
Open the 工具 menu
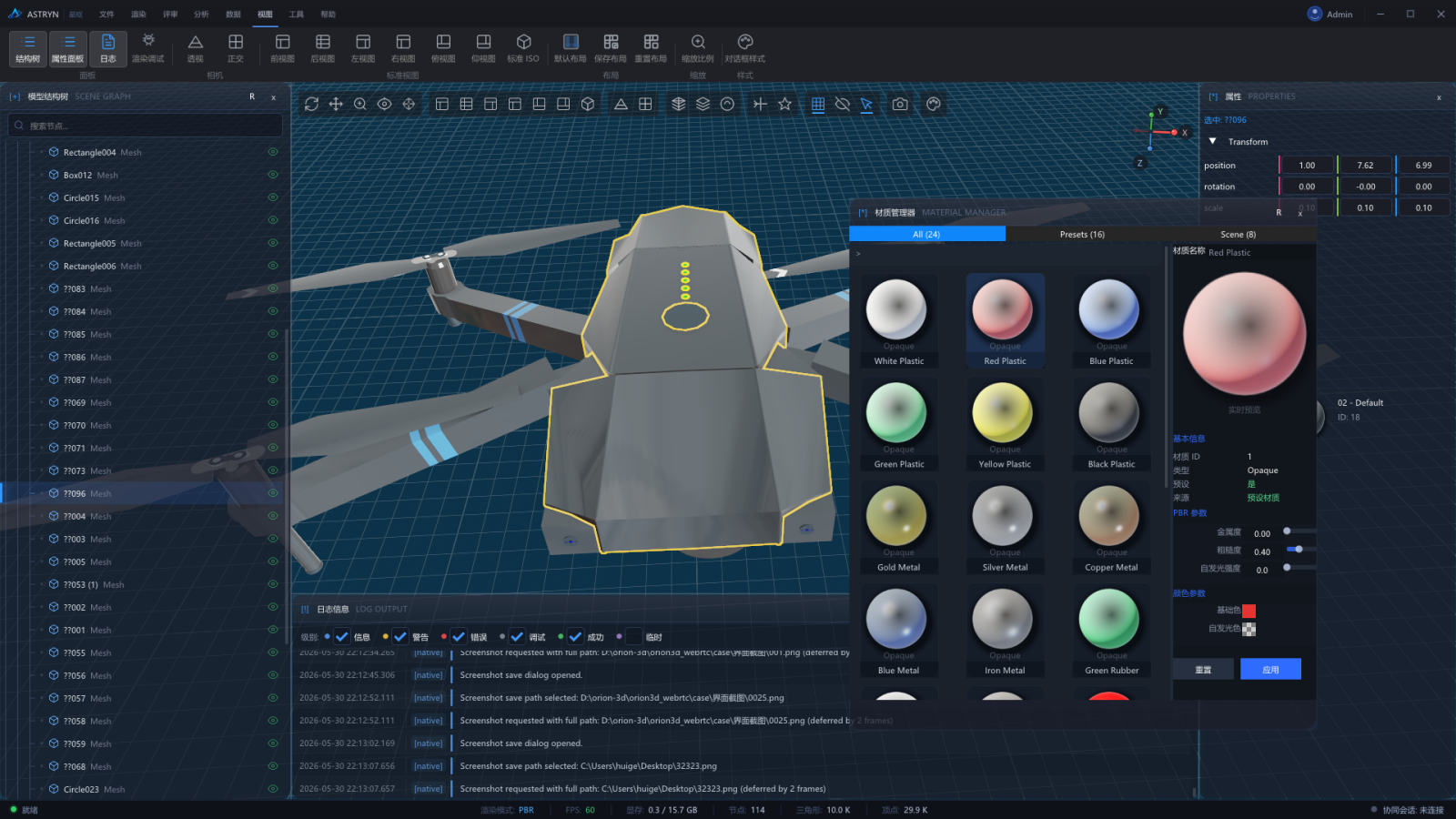click(297, 15)
